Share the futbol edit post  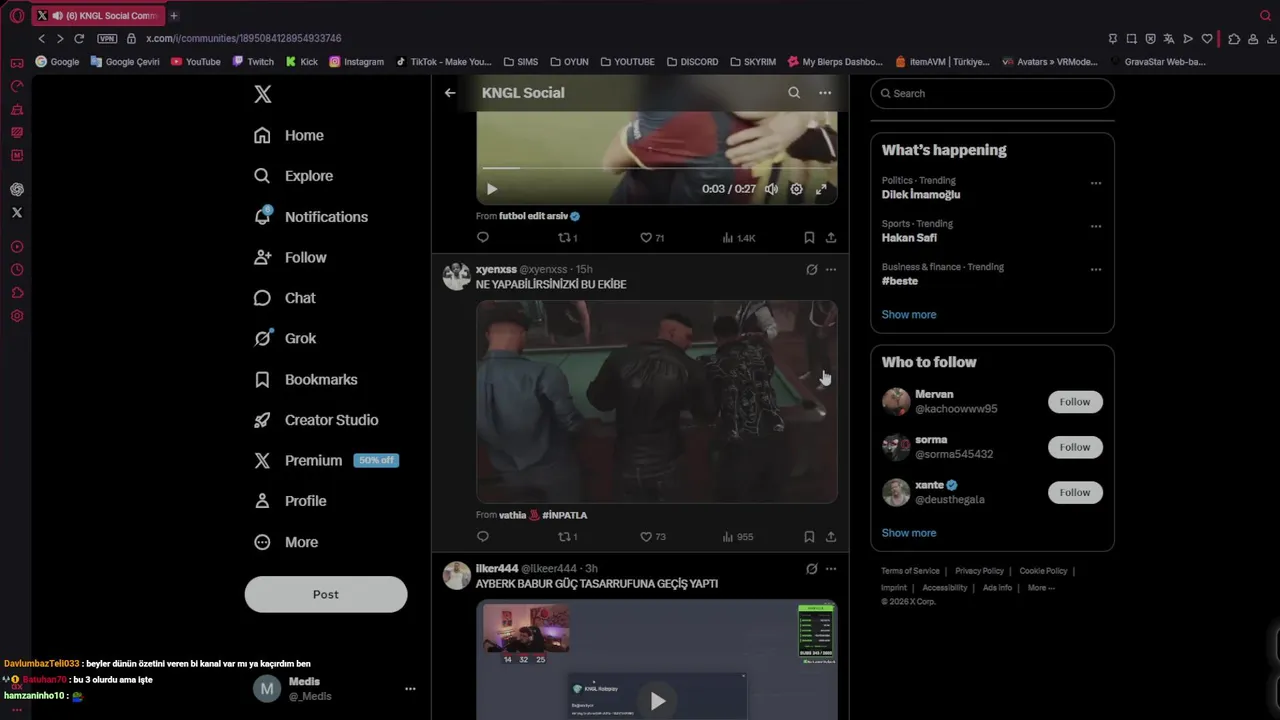[831, 238]
